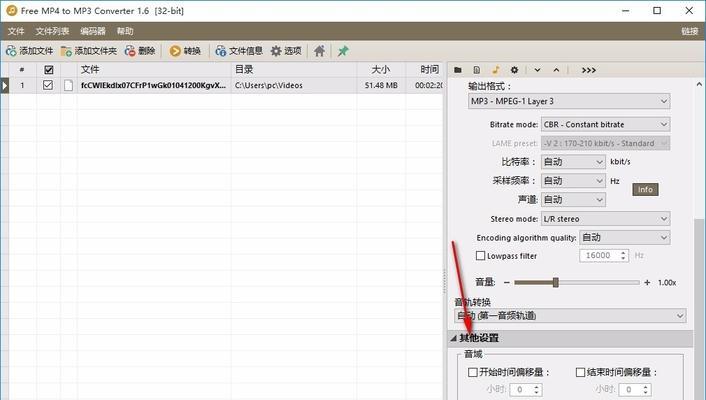
Task: Sort list by 时间 column header
Action: (425, 70)
